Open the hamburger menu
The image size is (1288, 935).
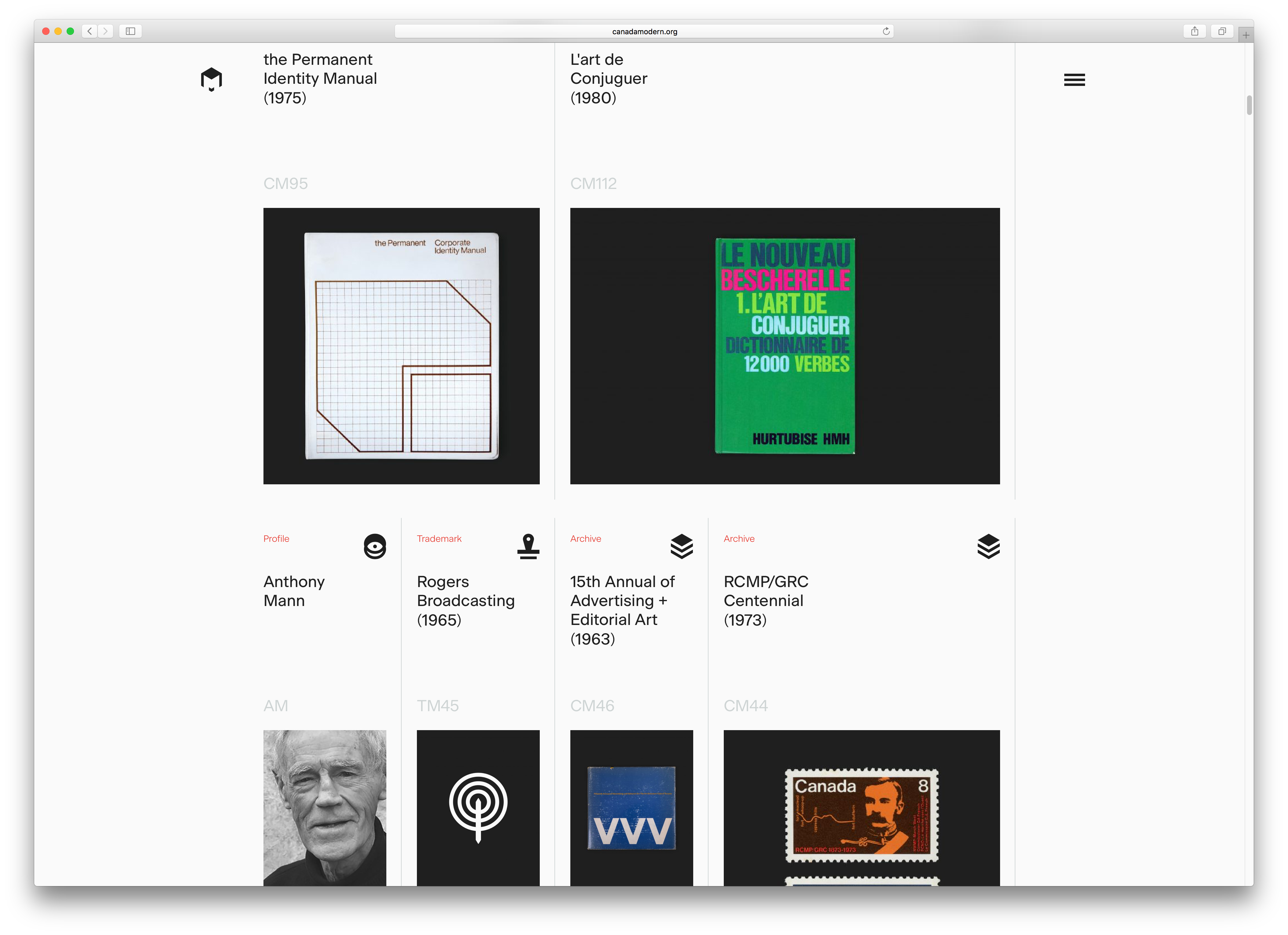(x=1074, y=80)
